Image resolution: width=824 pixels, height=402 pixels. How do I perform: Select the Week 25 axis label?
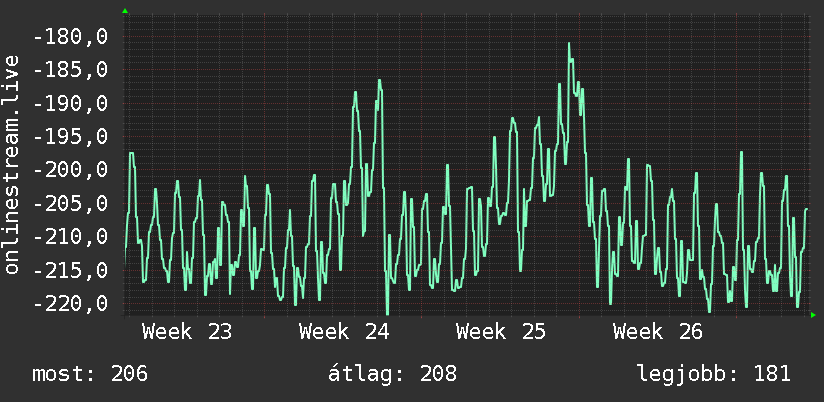501,332
